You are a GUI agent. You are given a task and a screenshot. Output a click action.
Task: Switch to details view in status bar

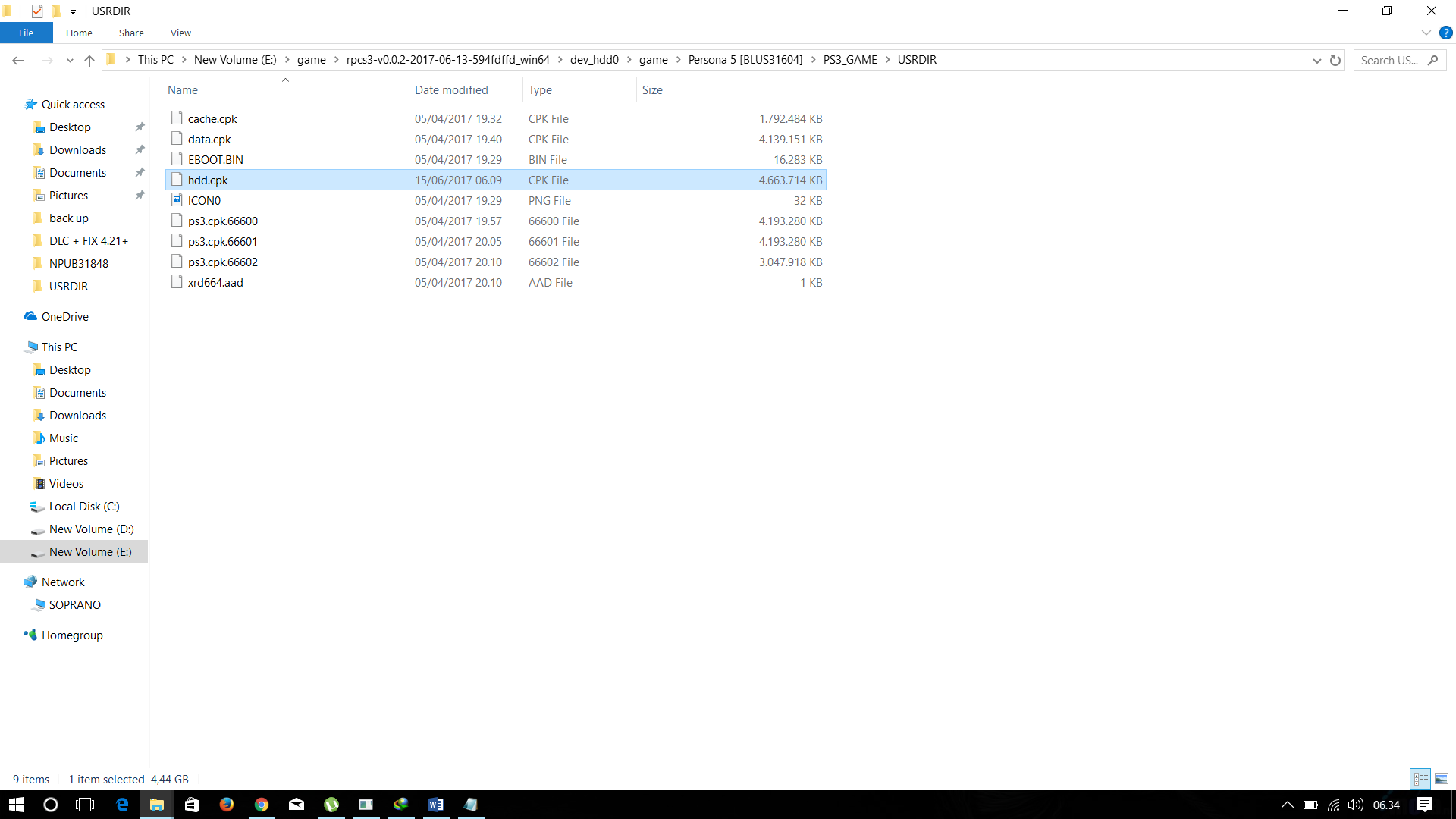[x=1420, y=779]
